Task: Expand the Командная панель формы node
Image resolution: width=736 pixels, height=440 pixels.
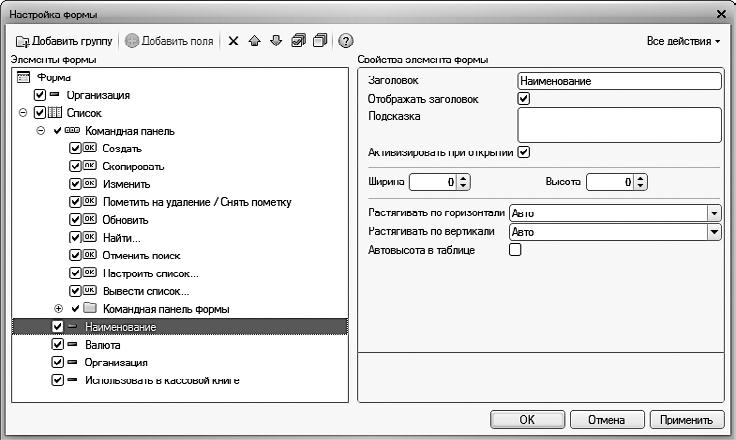Action: tap(58, 308)
